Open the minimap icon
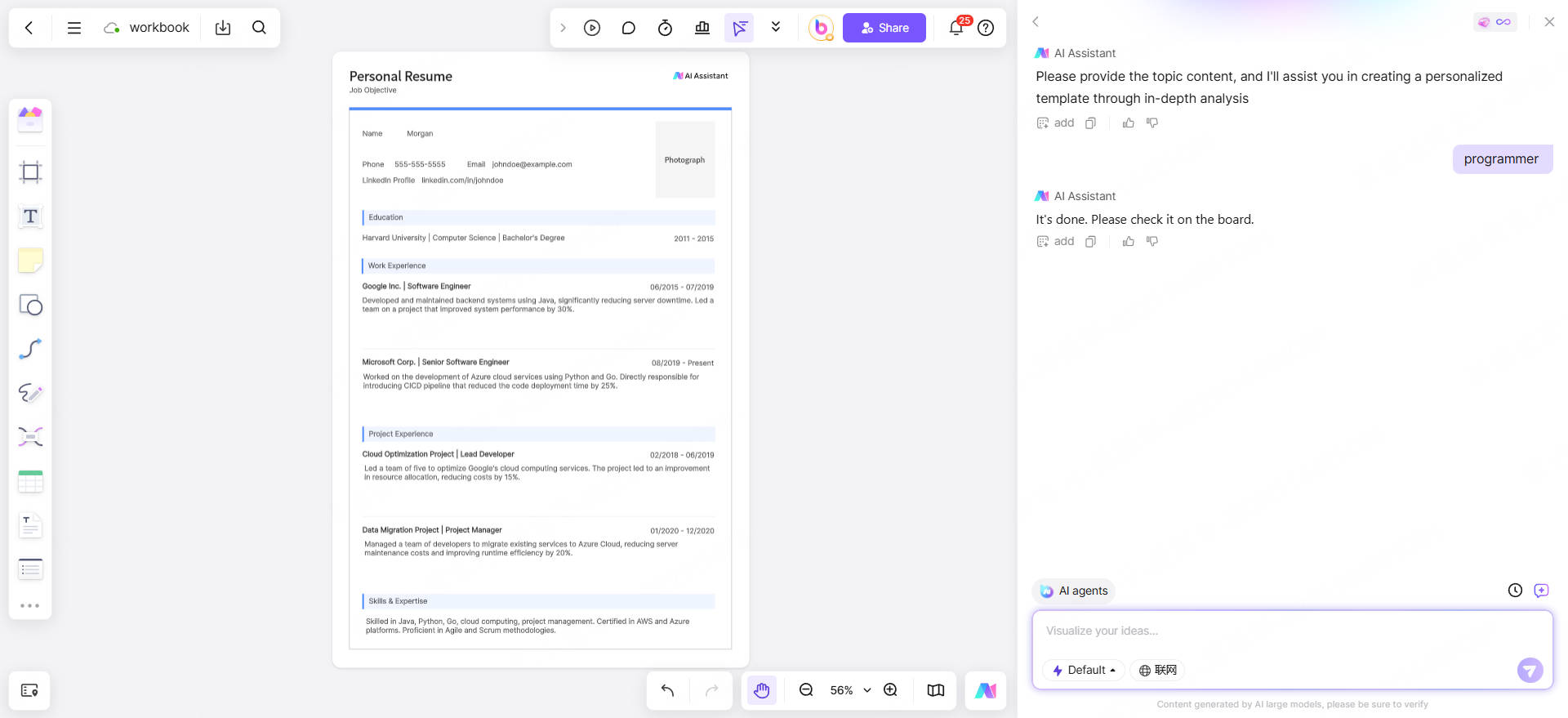Viewport: 1568px width, 718px height. 936,690
